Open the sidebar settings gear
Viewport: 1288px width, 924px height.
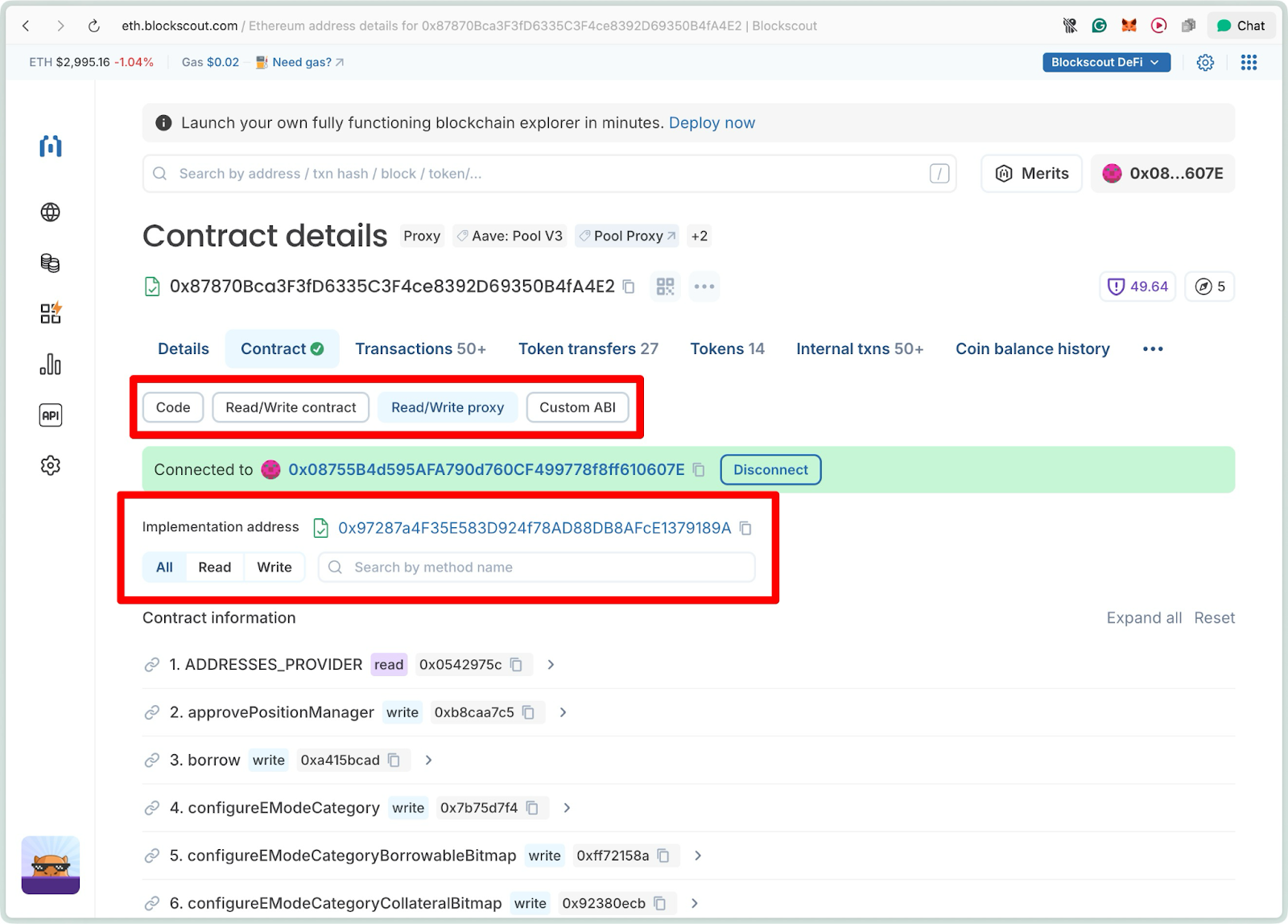(x=50, y=465)
